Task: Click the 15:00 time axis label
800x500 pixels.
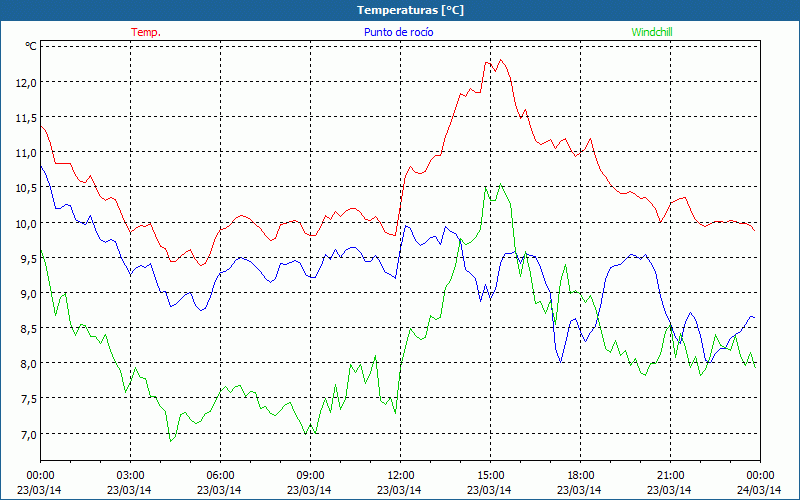Action: [490, 476]
